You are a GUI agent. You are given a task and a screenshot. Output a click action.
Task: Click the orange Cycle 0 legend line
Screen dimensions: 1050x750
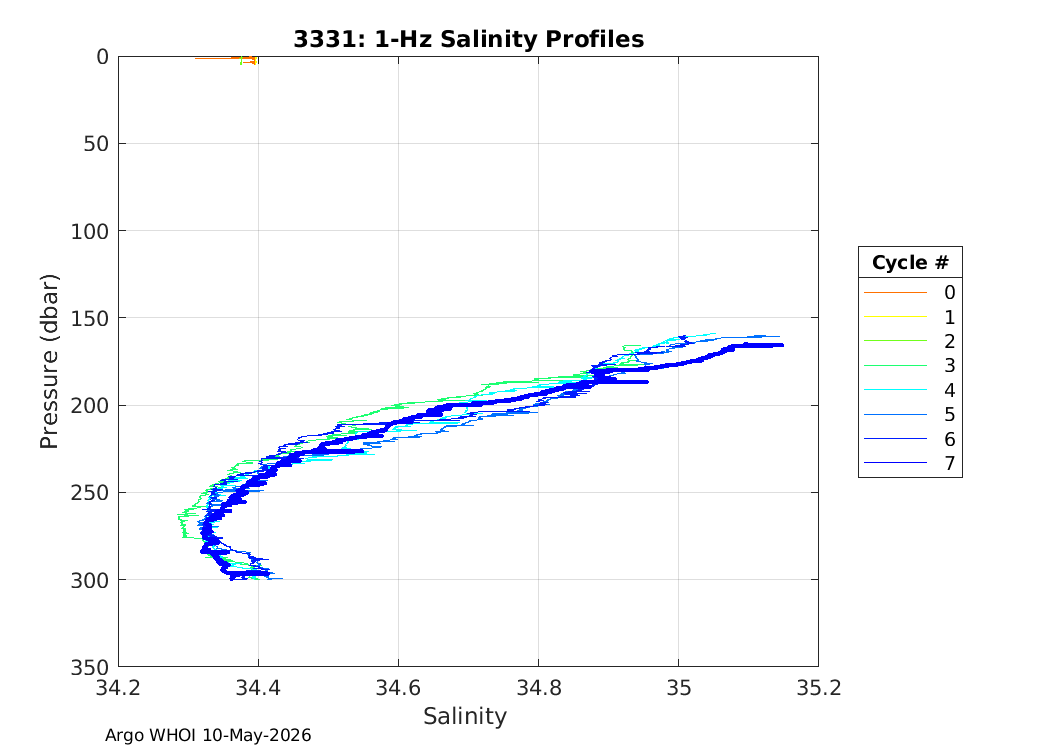point(895,293)
